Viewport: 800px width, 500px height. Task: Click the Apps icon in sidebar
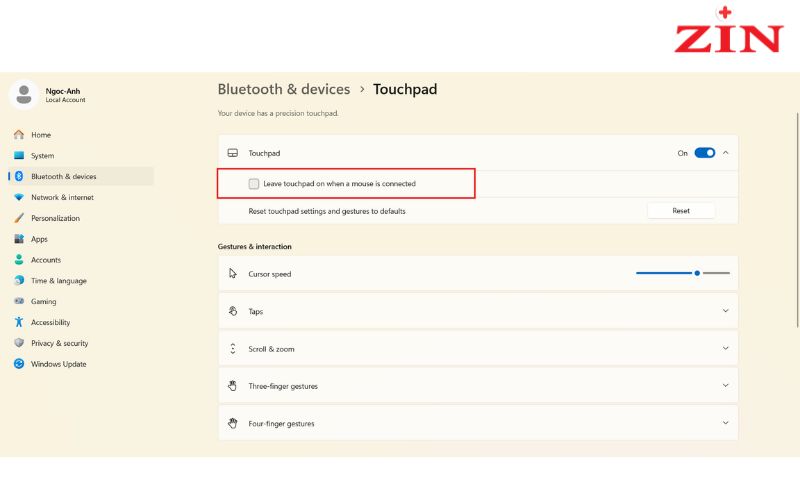(19, 239)
